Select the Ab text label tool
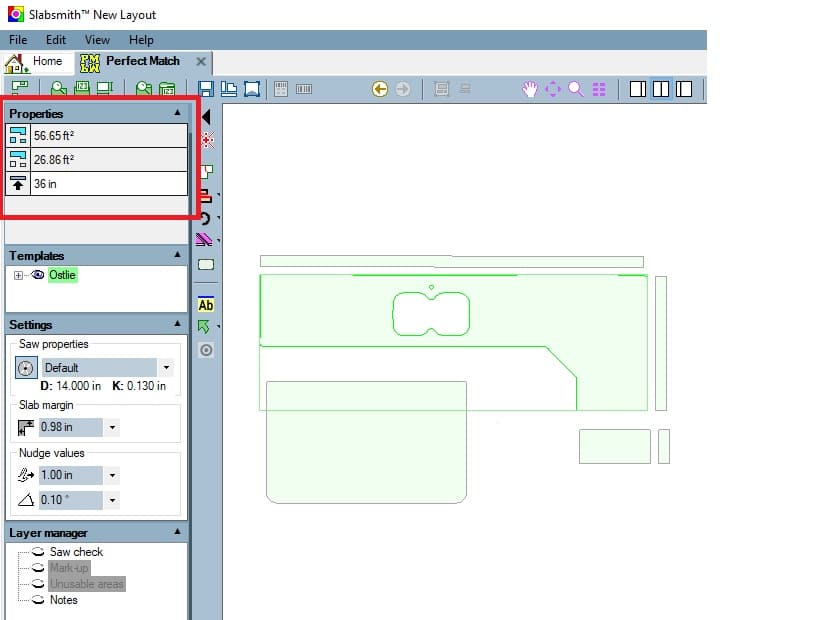 tap(206, 305)
